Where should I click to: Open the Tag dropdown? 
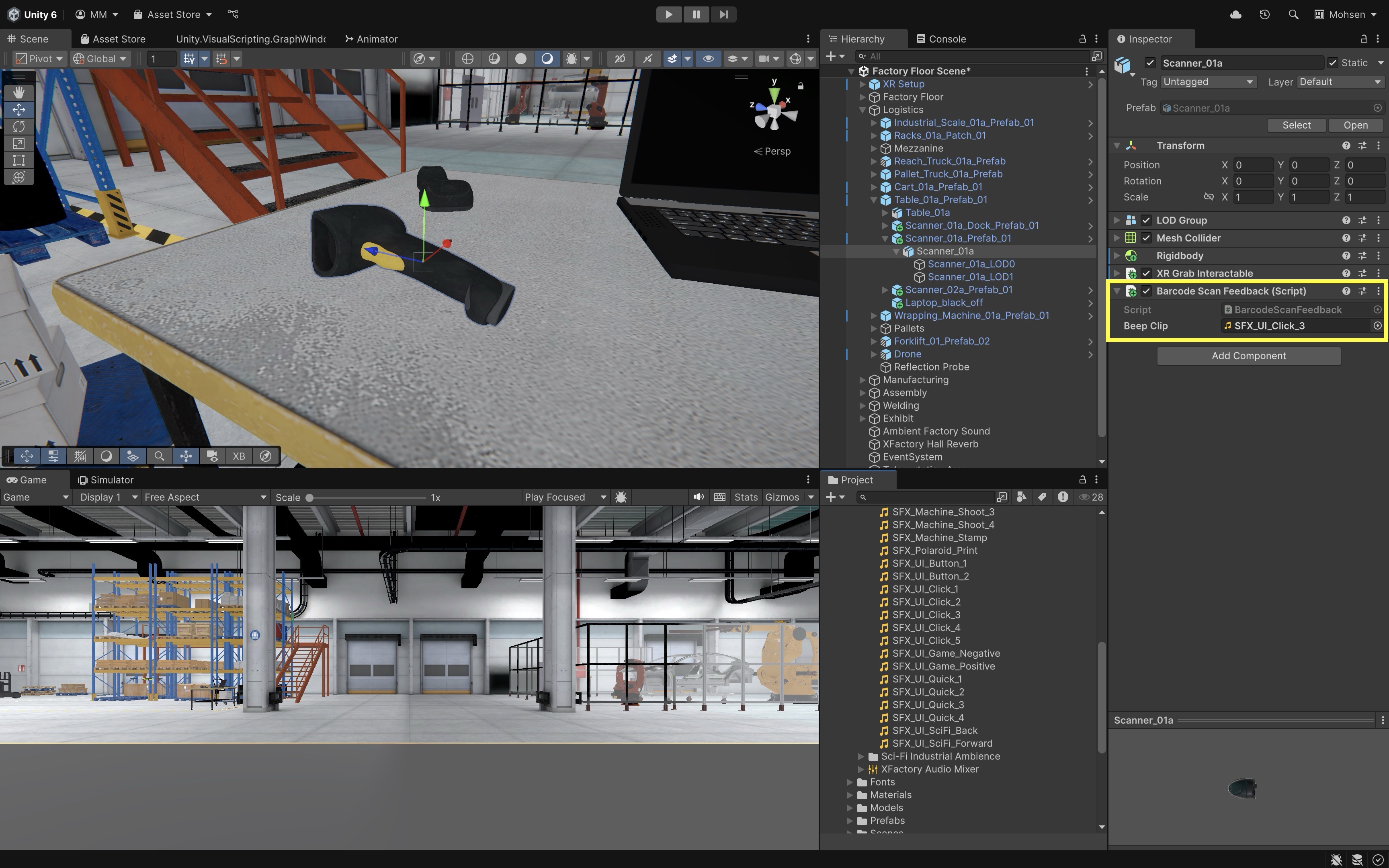tap(1208, 82)
